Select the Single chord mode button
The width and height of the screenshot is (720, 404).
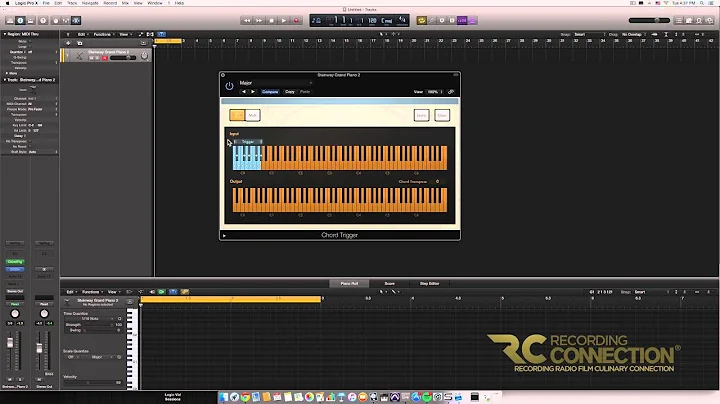(x=237, y=115)
